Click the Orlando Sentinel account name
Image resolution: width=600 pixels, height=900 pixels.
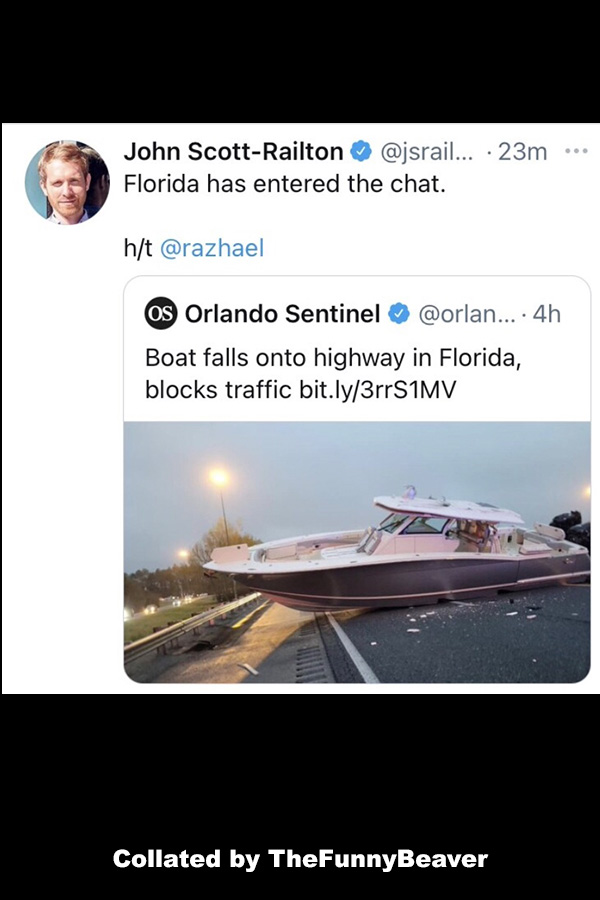[282, 314]
